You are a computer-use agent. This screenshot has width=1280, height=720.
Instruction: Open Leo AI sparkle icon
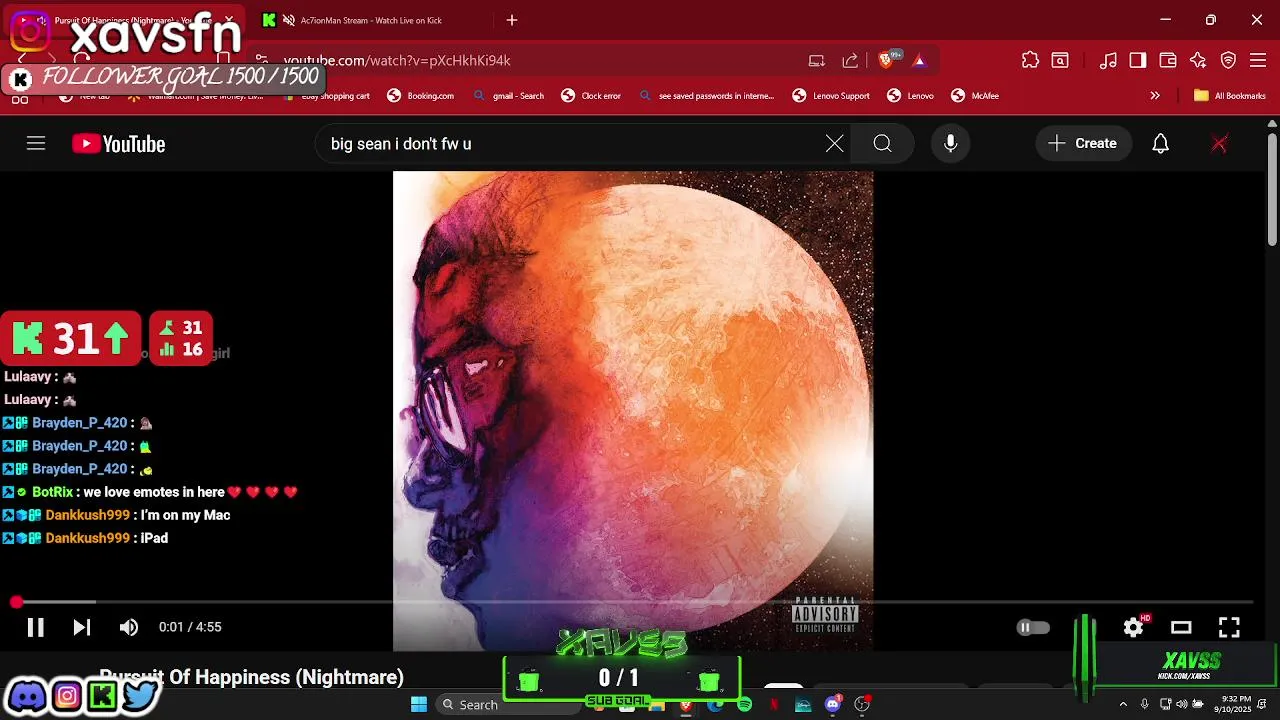pyautogui.click(x=1198, y=61)
